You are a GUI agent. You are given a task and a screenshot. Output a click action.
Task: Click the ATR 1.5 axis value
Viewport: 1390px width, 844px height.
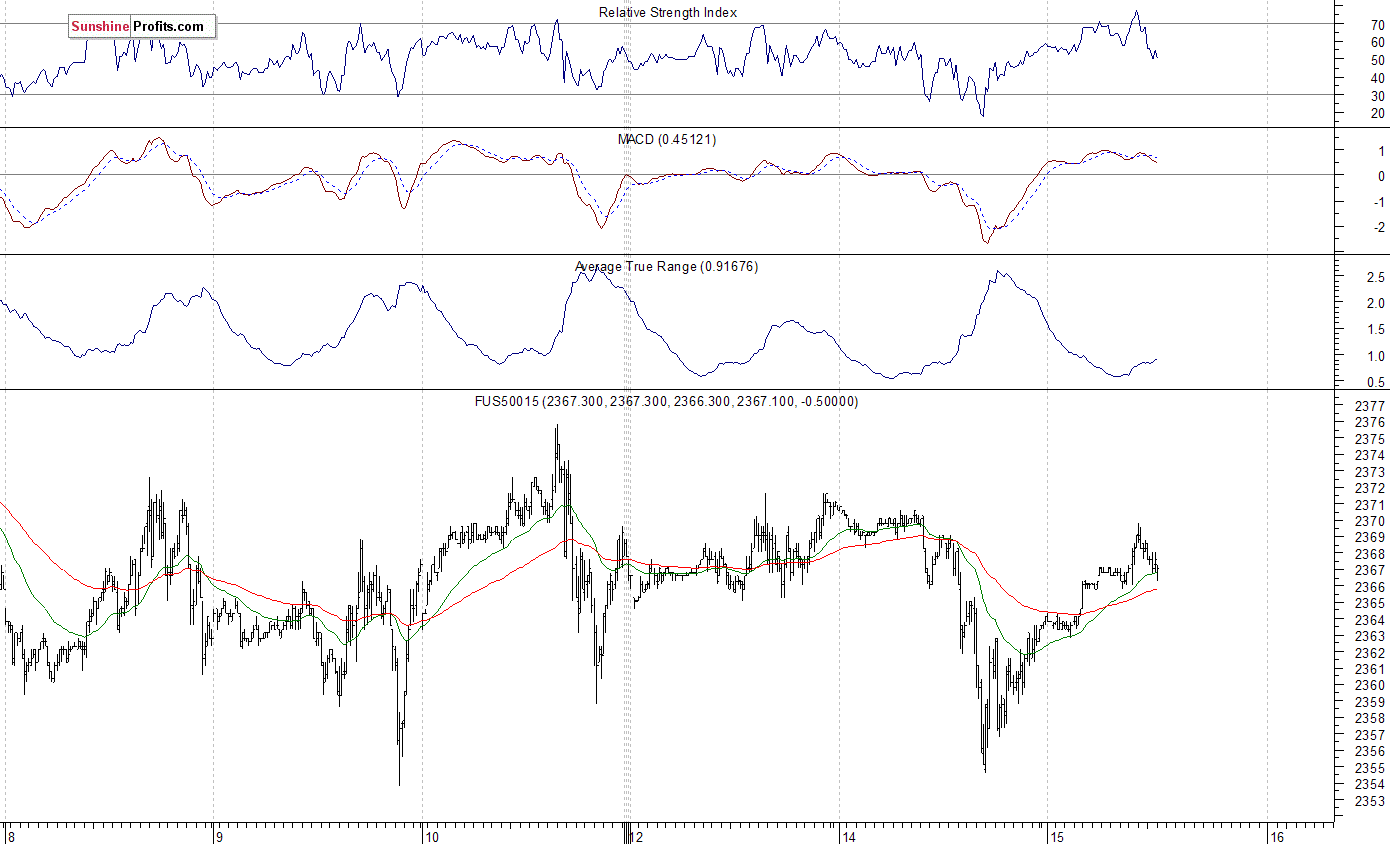[x=1375, y=330]
